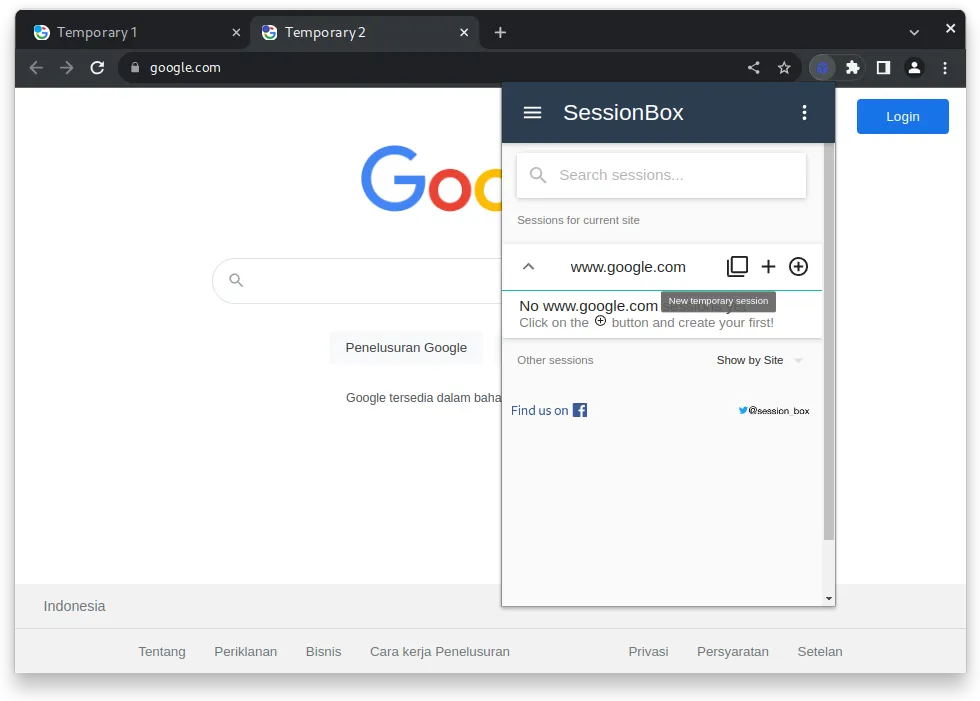980x701 pixels.
Task: Open the SessionBox hamburger menu
Action: (x=532, y=112)
